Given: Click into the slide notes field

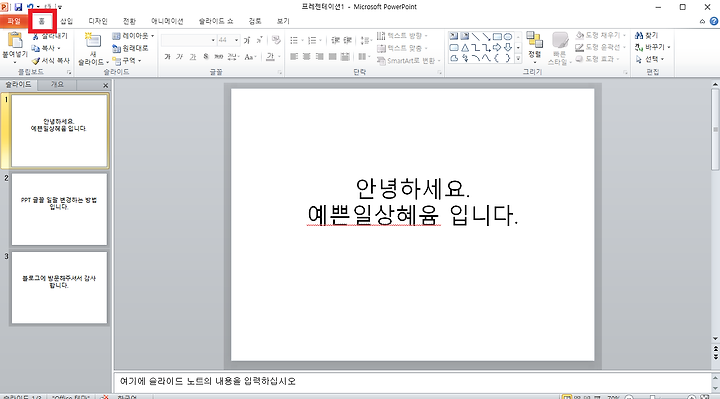Looking at the screenshot, I should tap(411, 381).
